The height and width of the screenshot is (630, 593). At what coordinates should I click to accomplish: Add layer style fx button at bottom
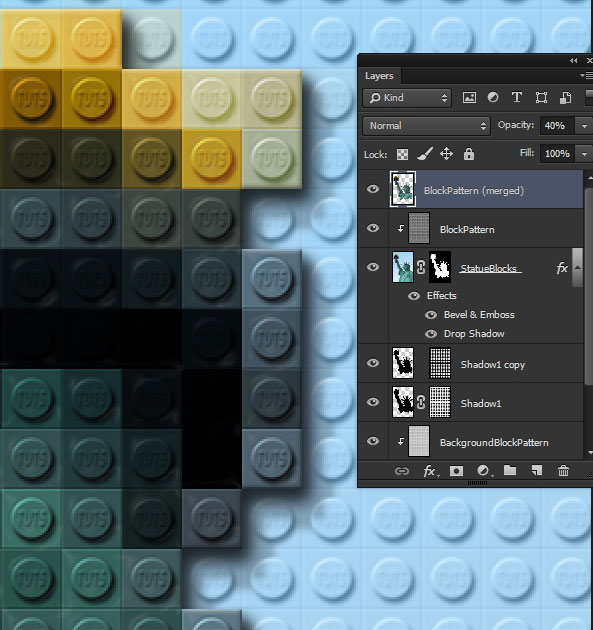click(x=430, y=471)
